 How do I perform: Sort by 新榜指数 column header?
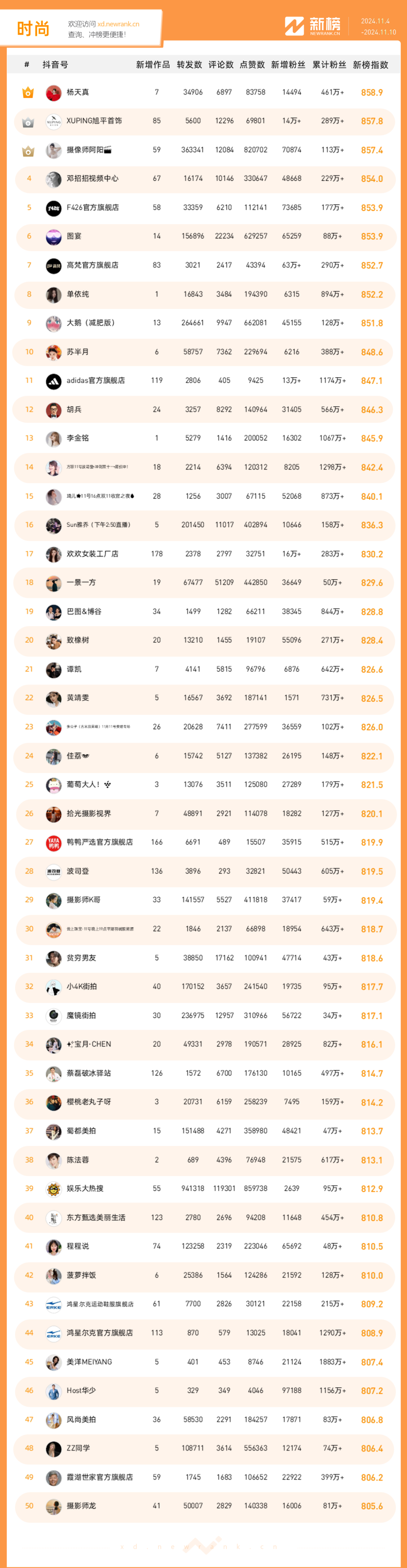(x=370, y=65)
